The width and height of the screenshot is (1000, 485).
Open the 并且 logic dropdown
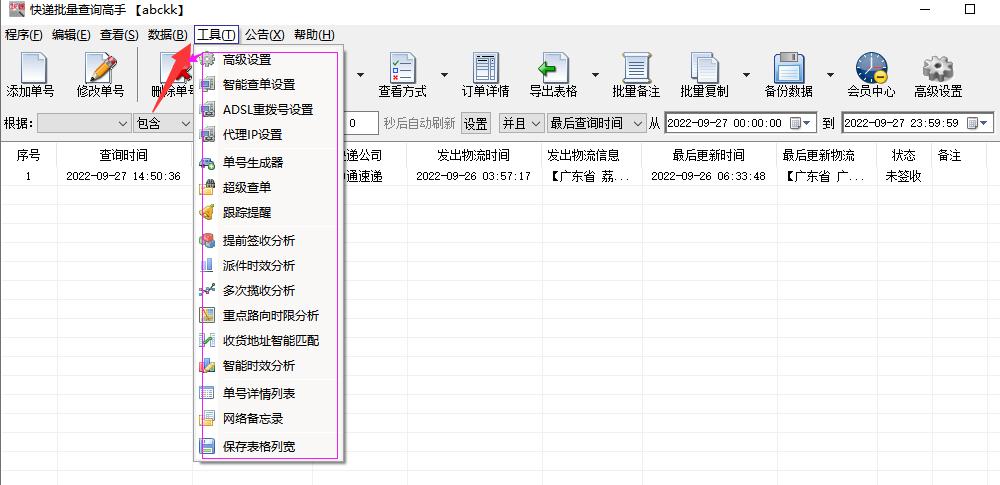point(521,123)
